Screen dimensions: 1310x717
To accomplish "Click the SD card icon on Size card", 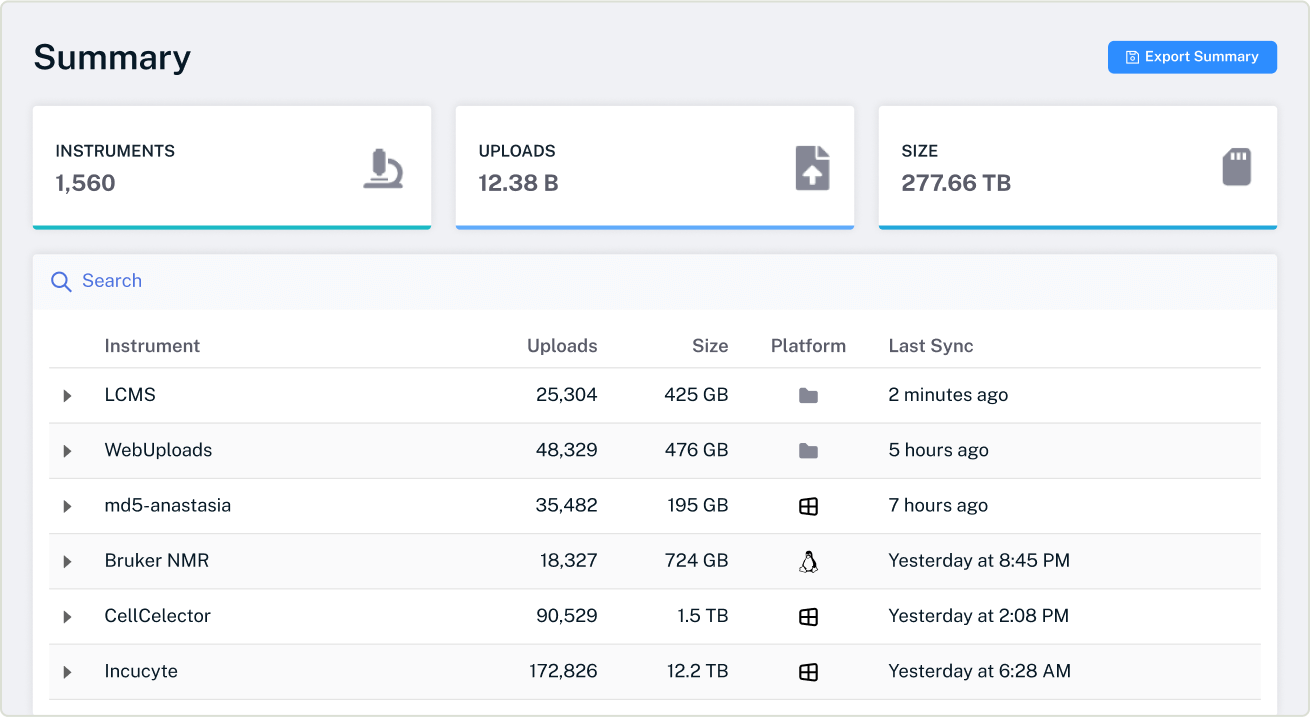I will pos(1236,166).
